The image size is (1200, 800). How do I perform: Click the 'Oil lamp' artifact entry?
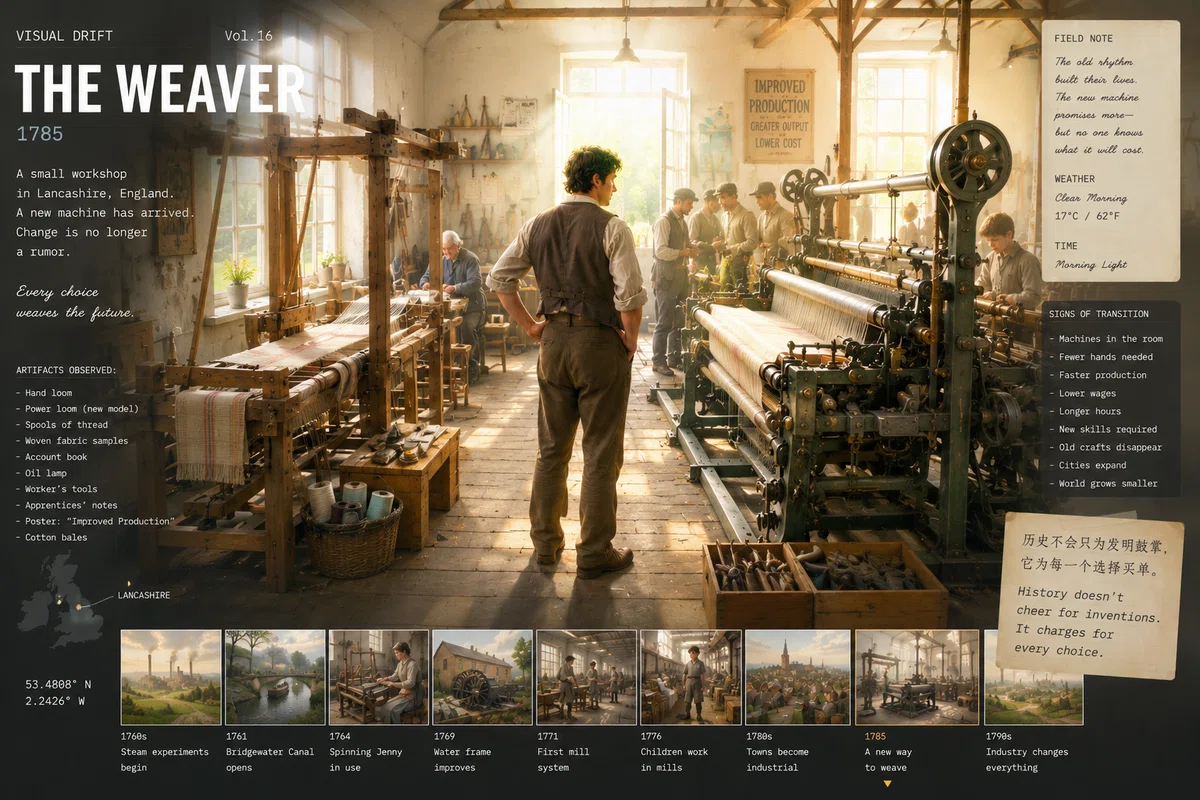coord(42,473)
